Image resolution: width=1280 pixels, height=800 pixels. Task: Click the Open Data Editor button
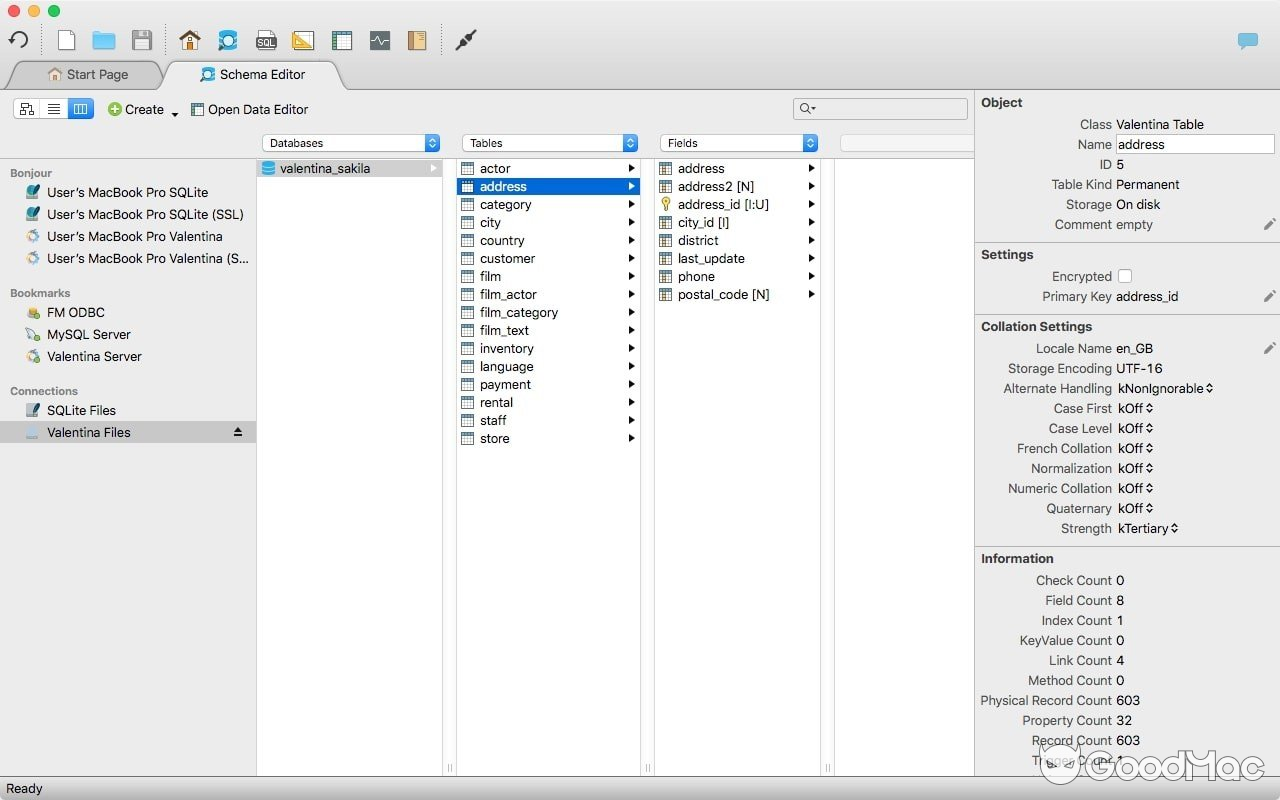coord(249,109)
